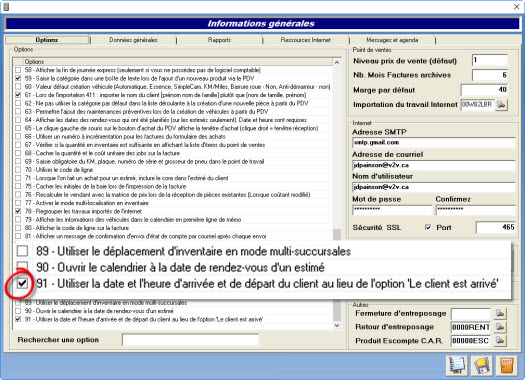525x380 pixels.
Task: Enable option 77 mode multi-localisation
Action: pyautogui.click(x=18, y=203)
